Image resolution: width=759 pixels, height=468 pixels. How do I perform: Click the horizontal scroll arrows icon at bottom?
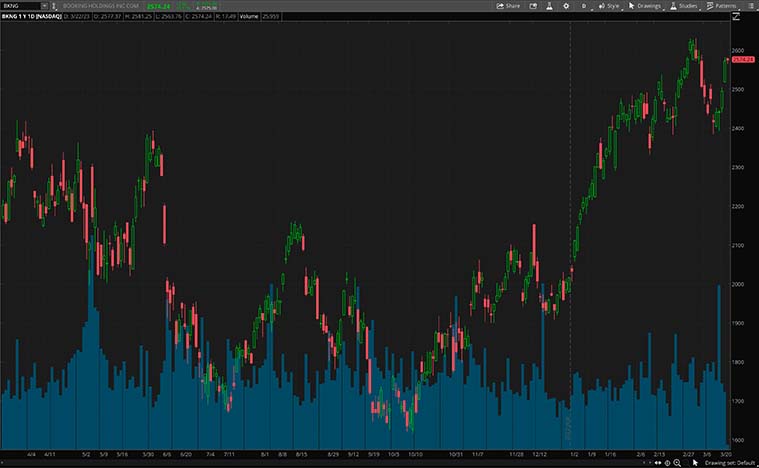658,463
